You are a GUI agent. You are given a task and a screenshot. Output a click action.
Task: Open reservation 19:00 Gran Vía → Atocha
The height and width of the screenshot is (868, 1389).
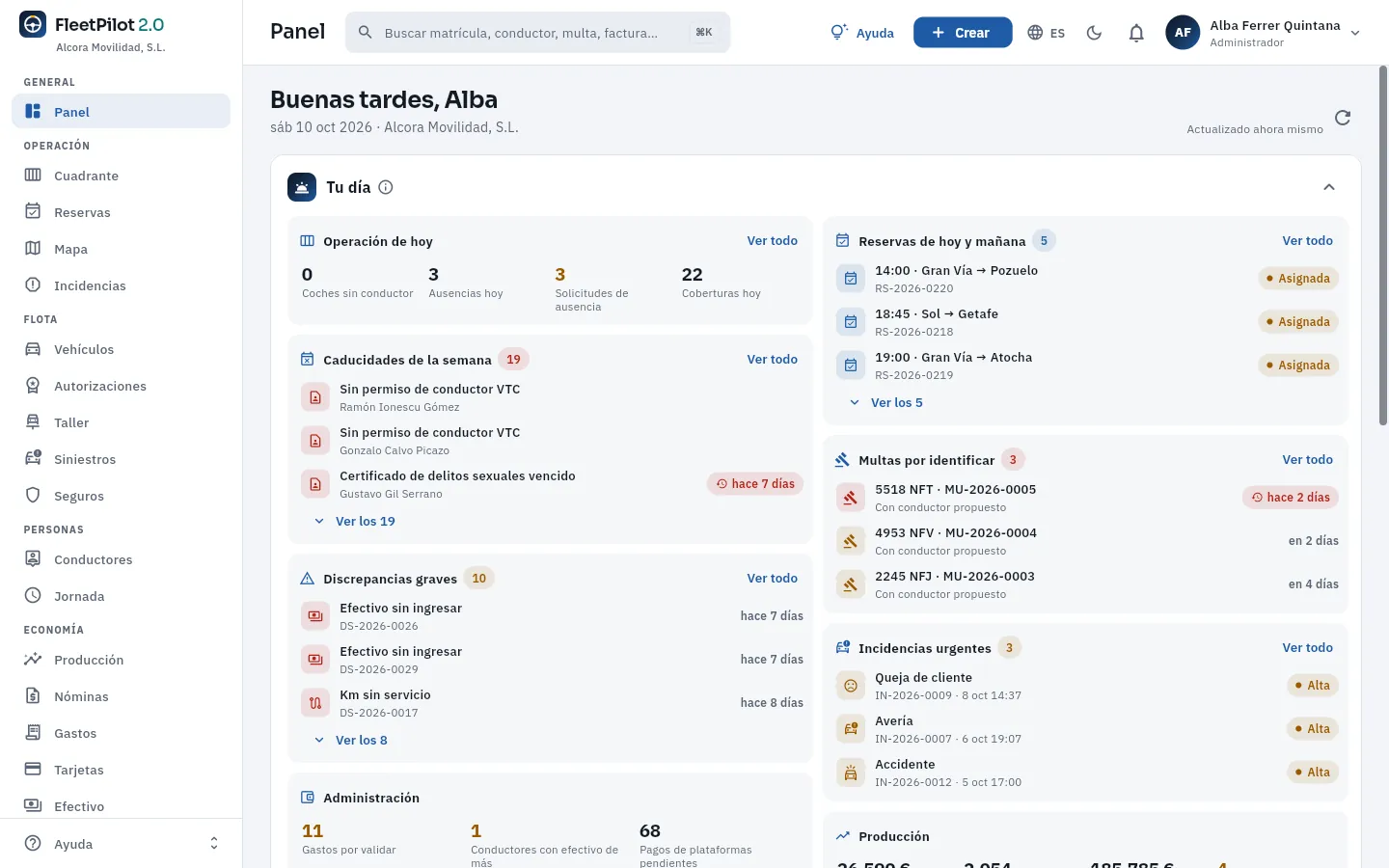tap(1086, 366)
